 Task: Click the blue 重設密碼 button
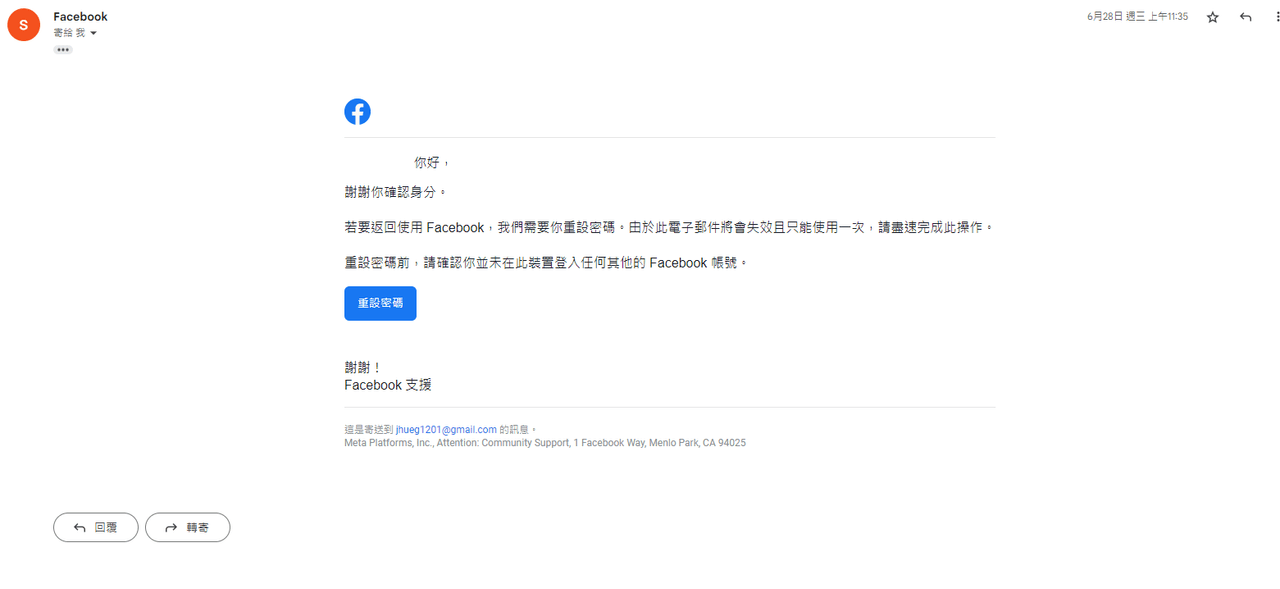[380, 303]
